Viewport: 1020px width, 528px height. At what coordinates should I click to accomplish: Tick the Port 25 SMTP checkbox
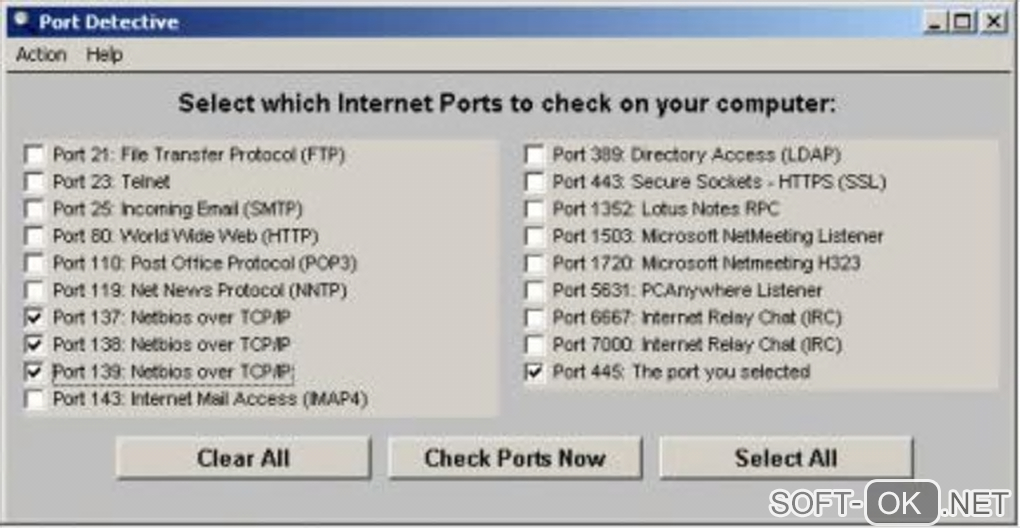click(x=35, y=209)
